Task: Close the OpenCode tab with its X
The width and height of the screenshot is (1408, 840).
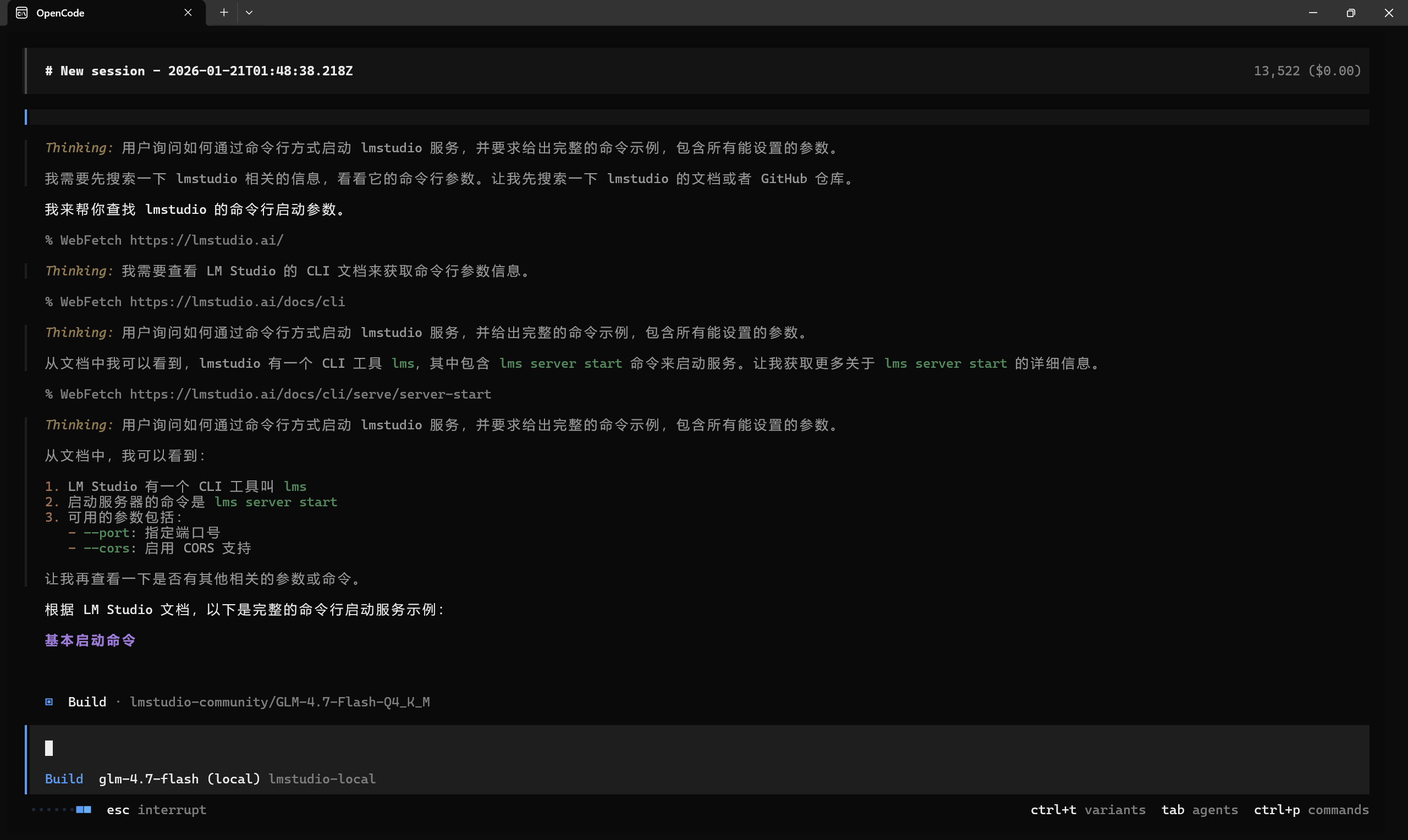Action: (x=188, y=13)
